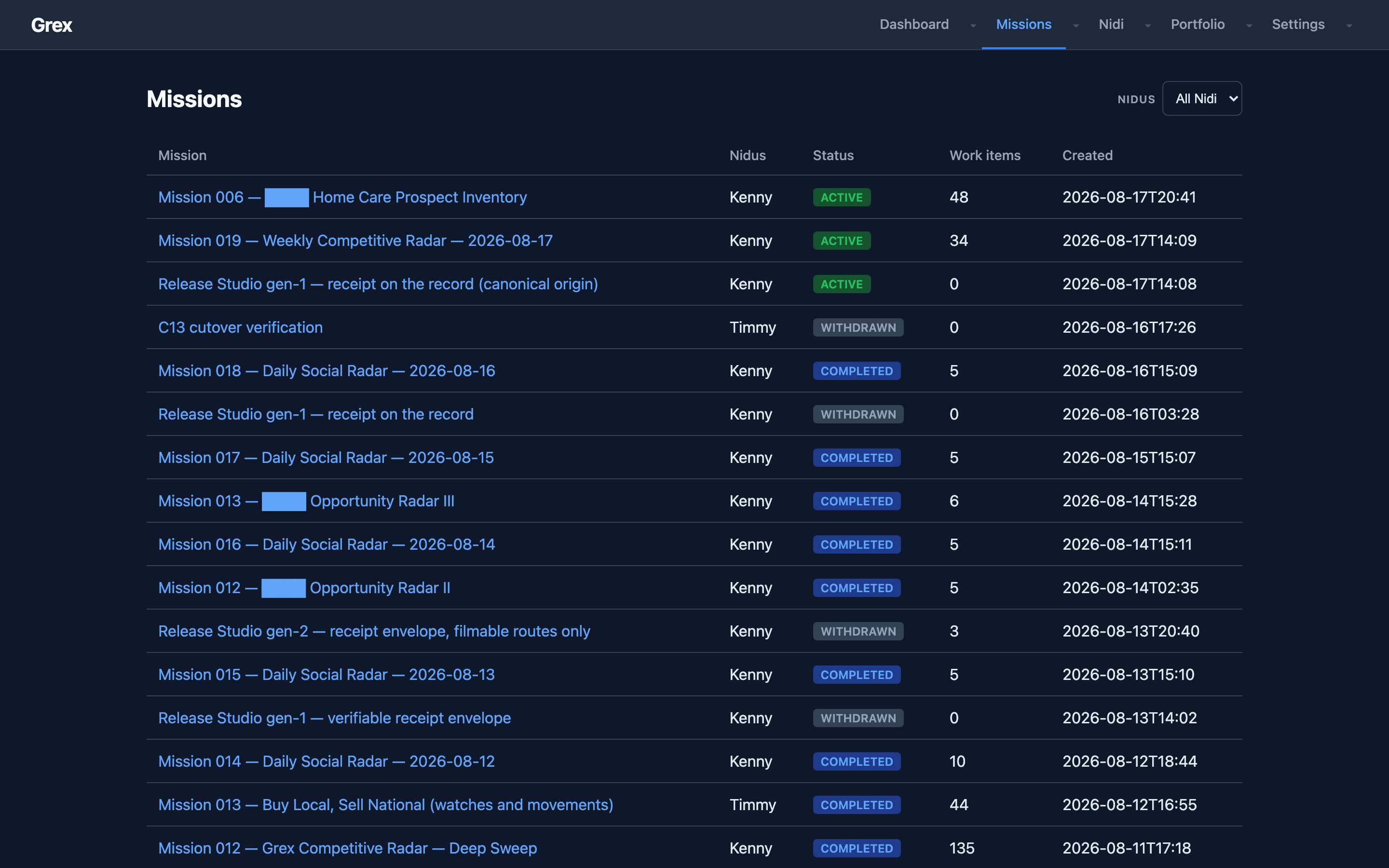Select the Missions nav tab
The height and width of the screenshot is (868, 1389).
[x=1023, y=24]
